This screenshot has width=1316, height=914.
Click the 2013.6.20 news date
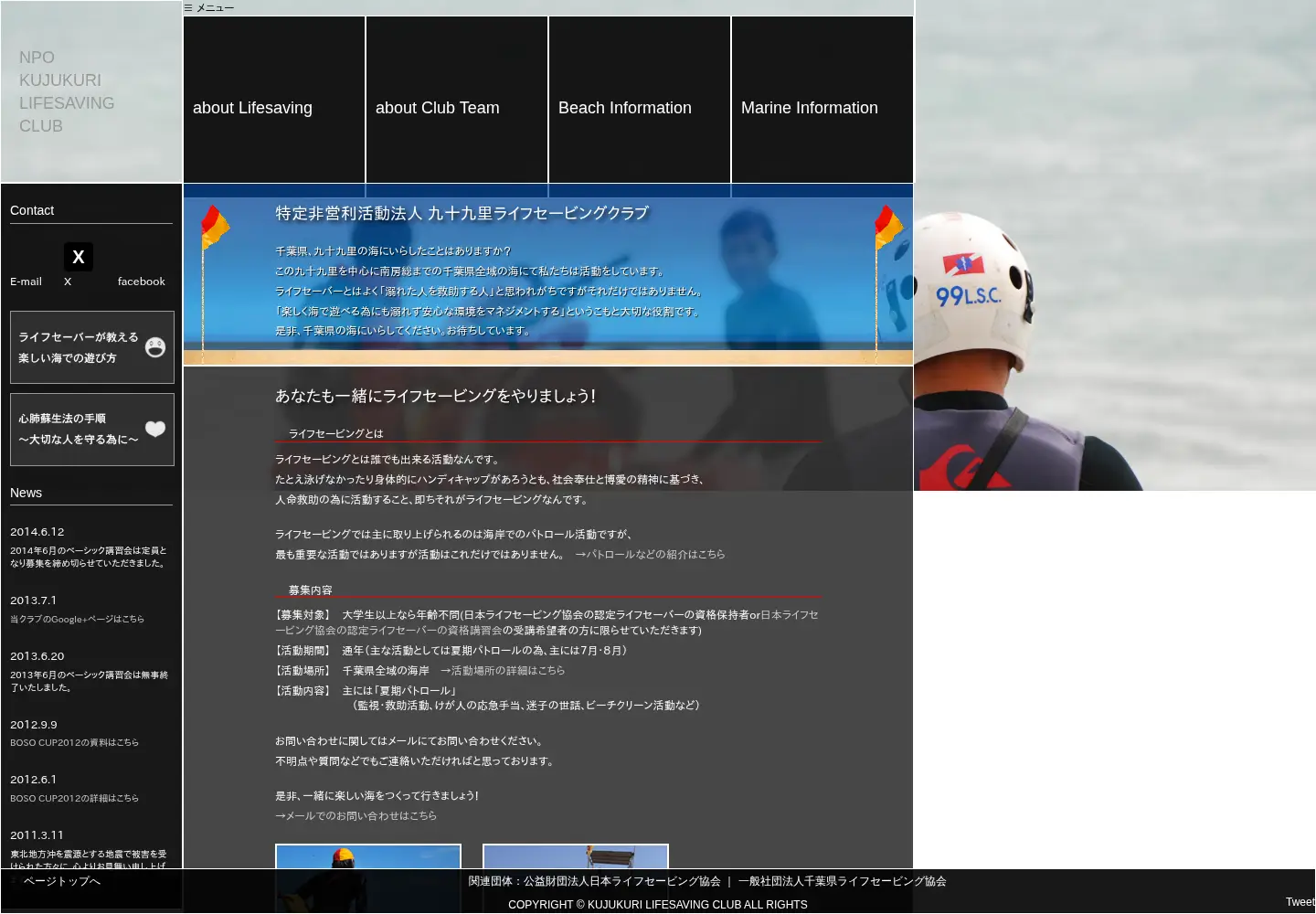[x=37, y=655]
